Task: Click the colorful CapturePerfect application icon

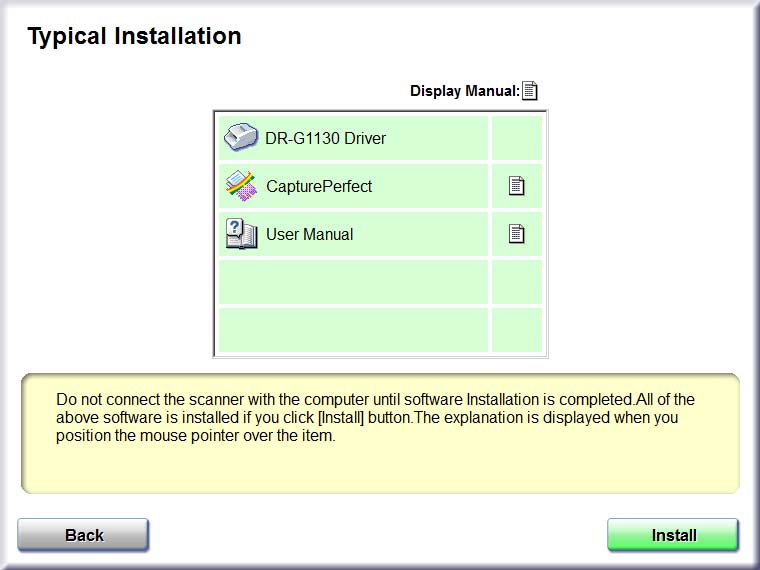Action: [x=241, y=186]
